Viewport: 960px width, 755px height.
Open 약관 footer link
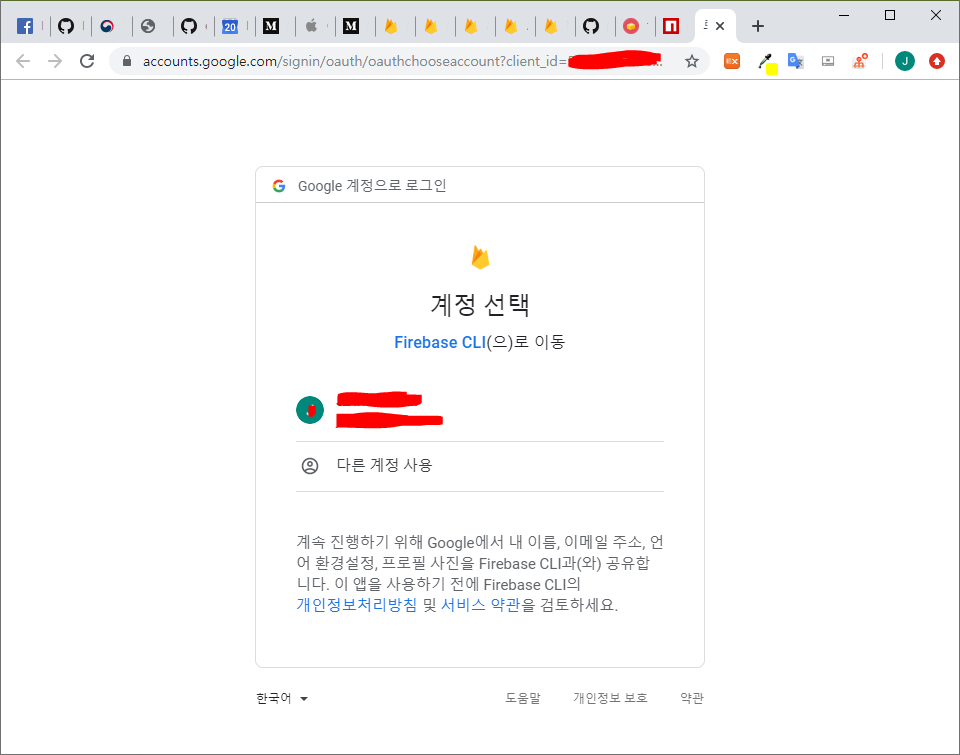[692, 698]
